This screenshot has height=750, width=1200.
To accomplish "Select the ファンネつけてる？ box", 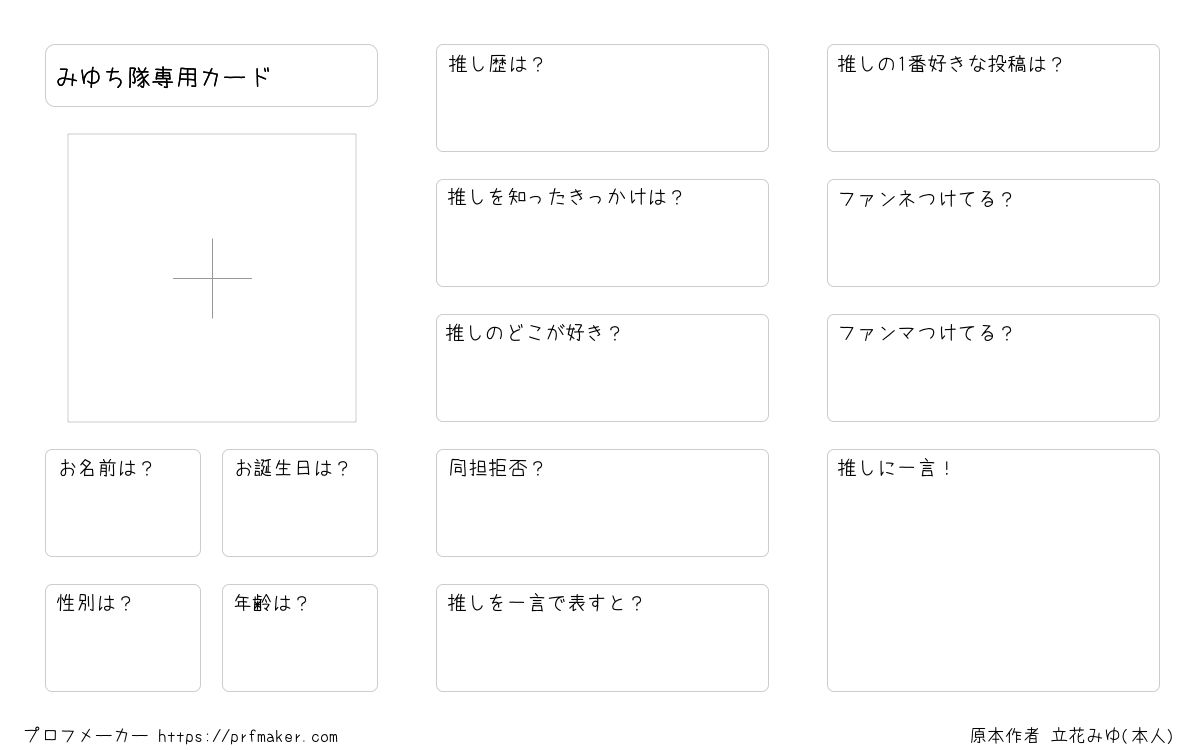I will (993, 233).
